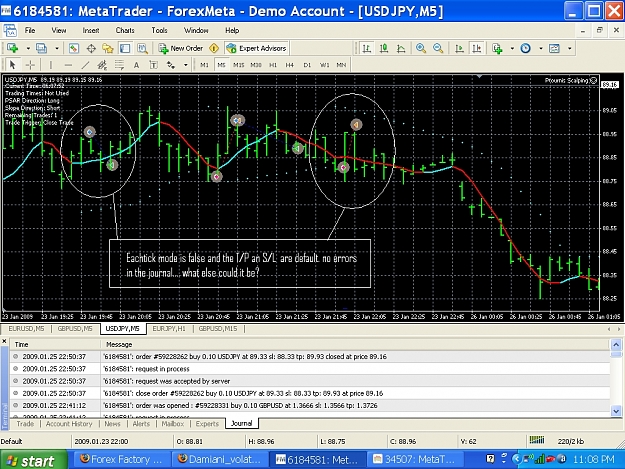Expand the Periods dropdown arrow
Screen dimensions: 625x469
pyautogui.click(x=541, y=48)
